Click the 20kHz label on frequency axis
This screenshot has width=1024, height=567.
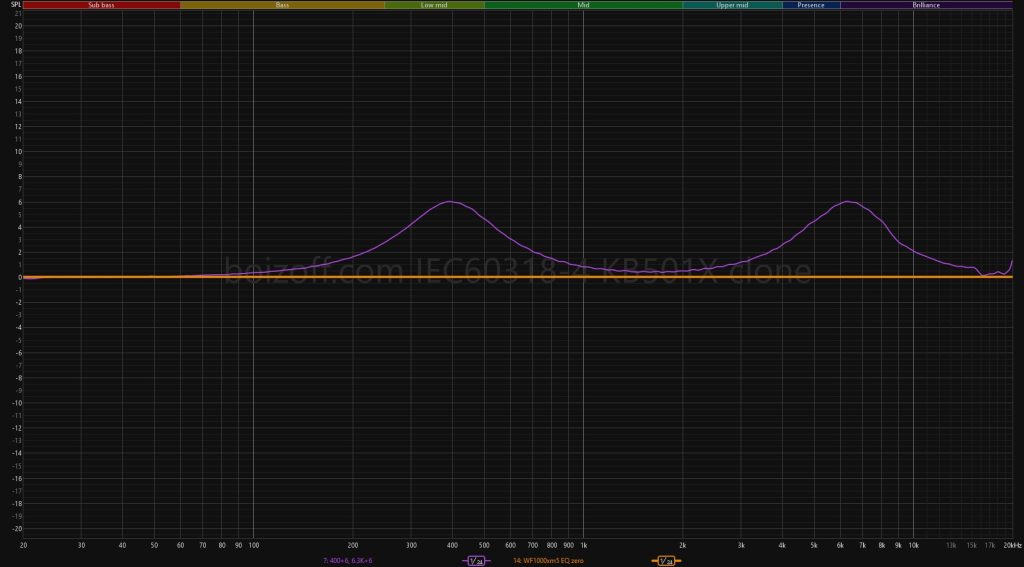tap(1012, 545)
